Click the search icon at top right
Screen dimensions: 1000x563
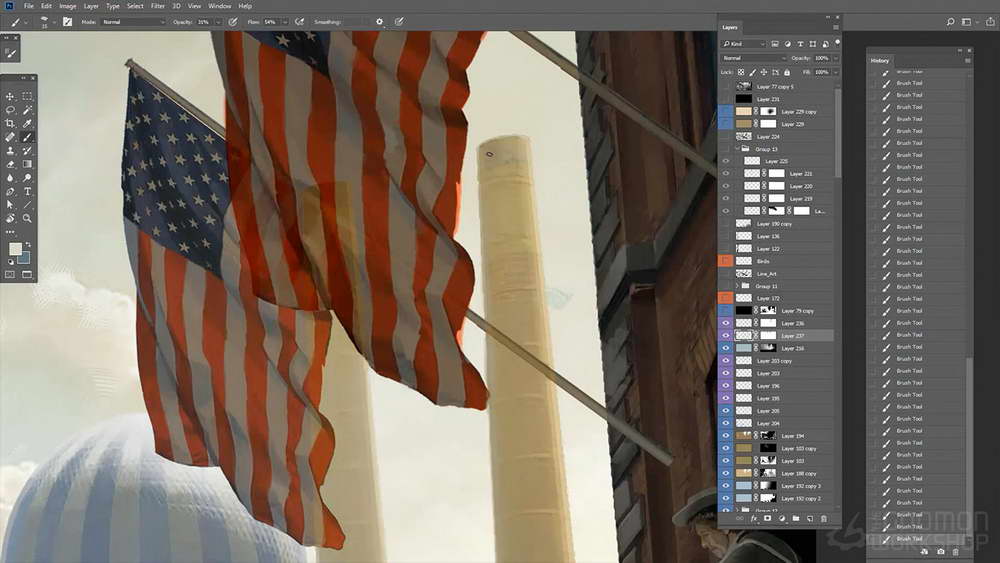point(950,22)
